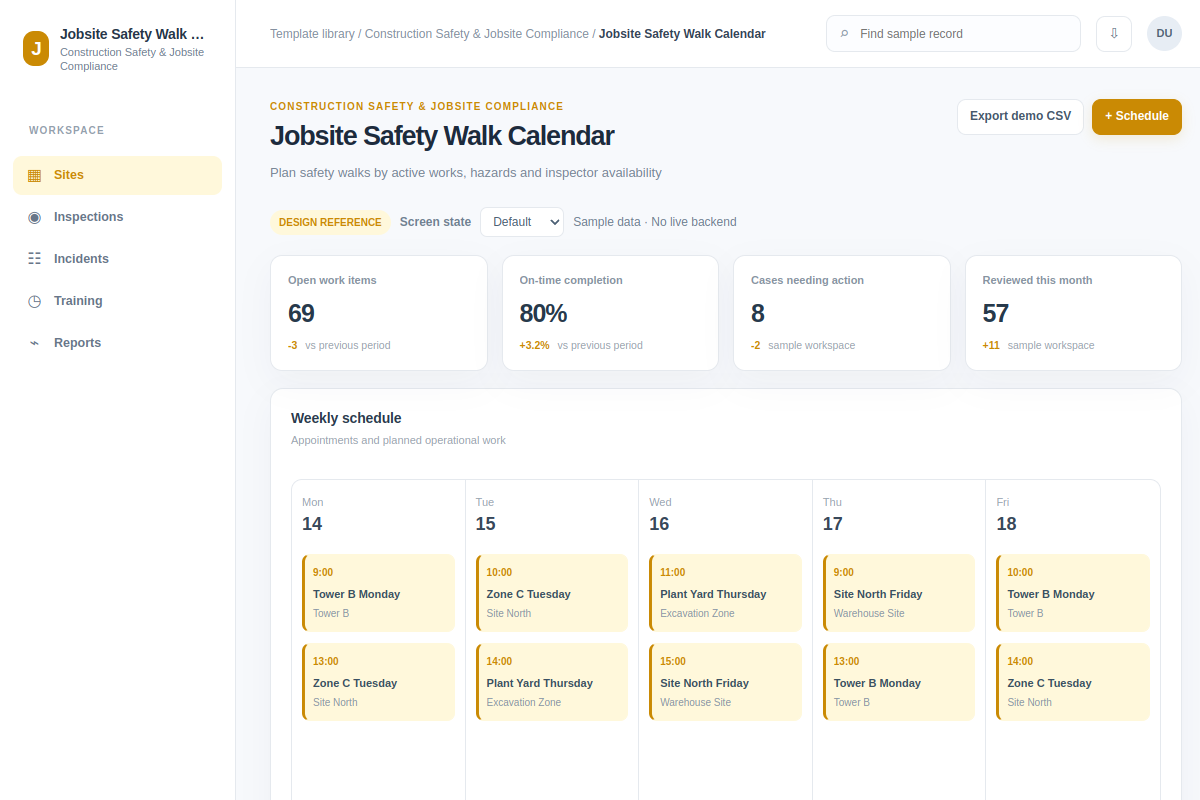Go to Inspections in sidebar
The height and width of the screenshot is (800, 1200).
click(x=117, y=217)
